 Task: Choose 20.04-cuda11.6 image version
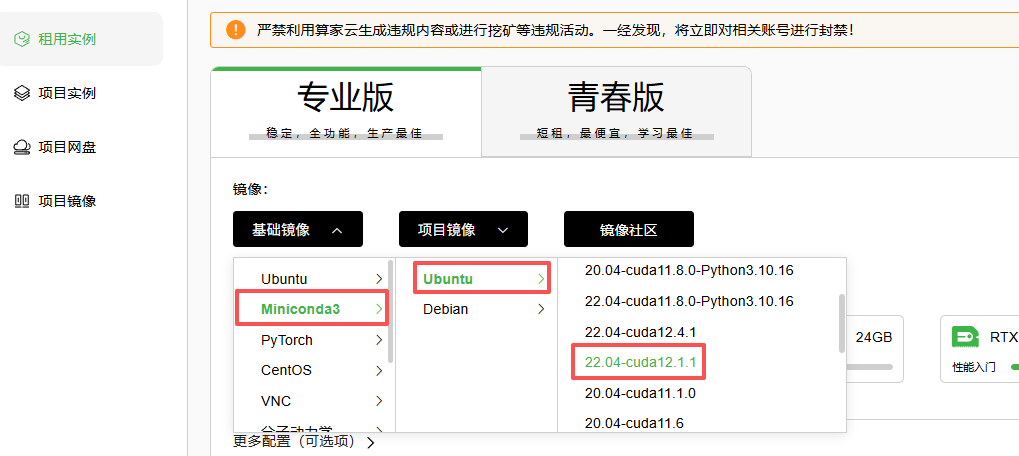(x=634, y=424)
